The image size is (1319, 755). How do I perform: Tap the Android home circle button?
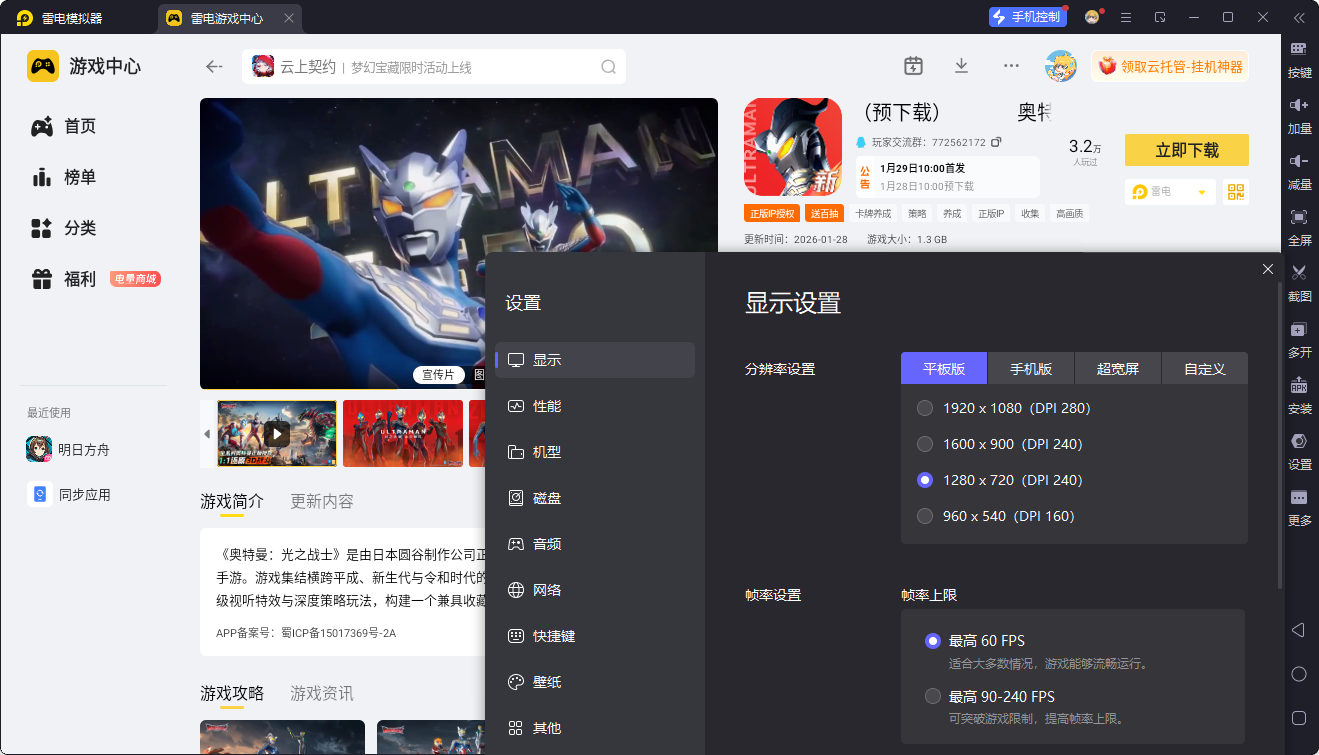[1298, 674]
